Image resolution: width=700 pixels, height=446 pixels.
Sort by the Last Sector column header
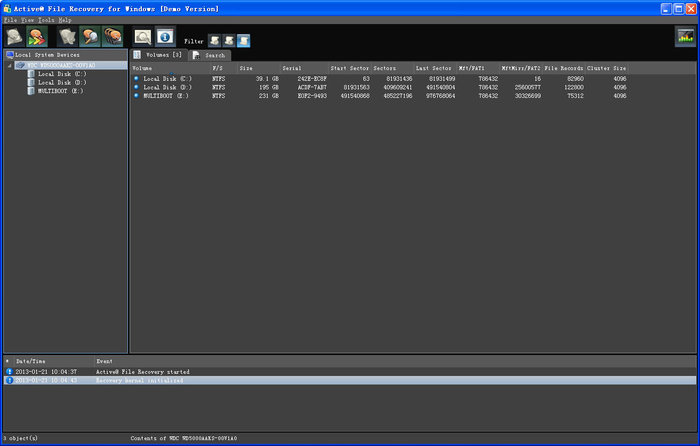point(435,68)
